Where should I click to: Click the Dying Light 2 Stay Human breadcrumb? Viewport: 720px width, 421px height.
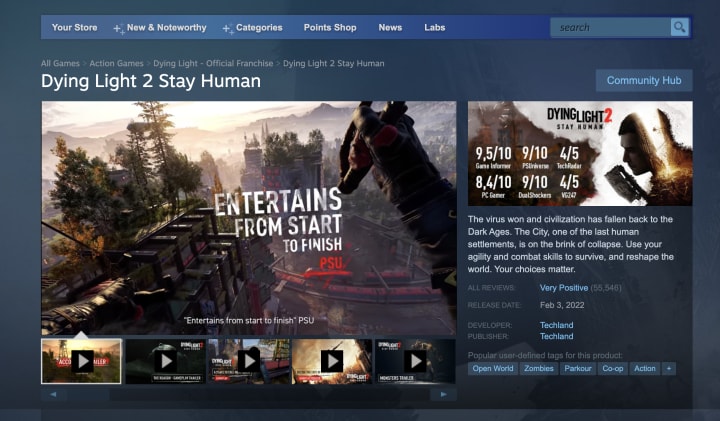(x=333, y=63)
